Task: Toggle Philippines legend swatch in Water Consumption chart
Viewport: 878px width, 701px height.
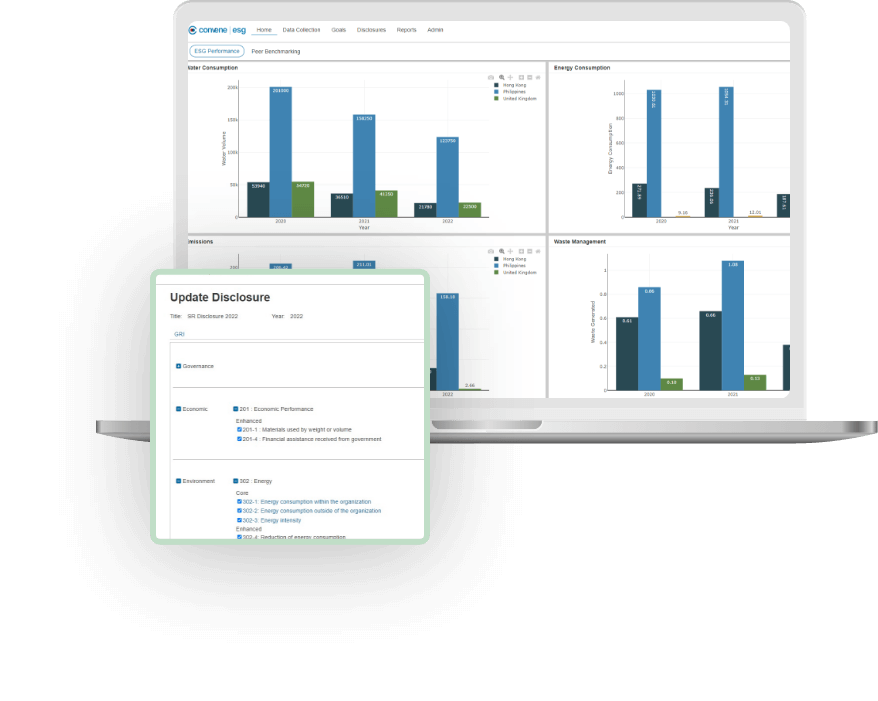Action: (497, 92)
